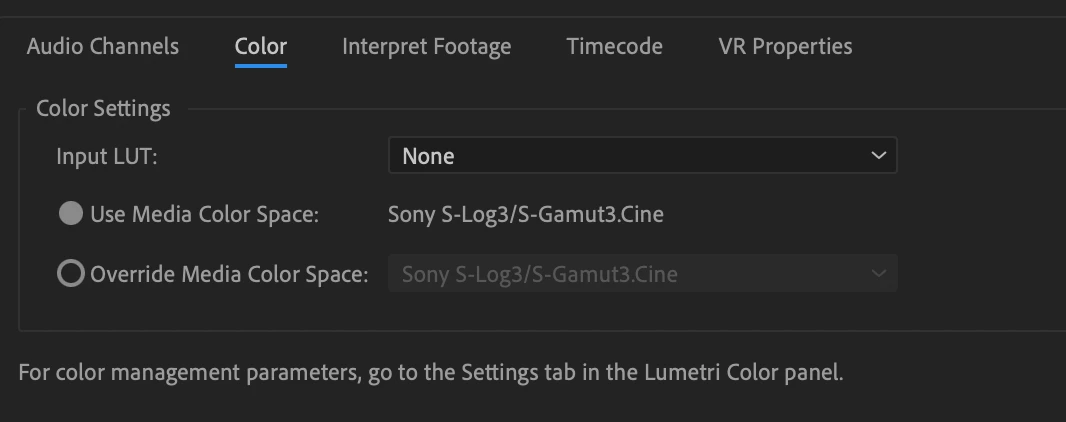Select the Color tab
This screenshot has width=1066, height=422.
[261, 46]
